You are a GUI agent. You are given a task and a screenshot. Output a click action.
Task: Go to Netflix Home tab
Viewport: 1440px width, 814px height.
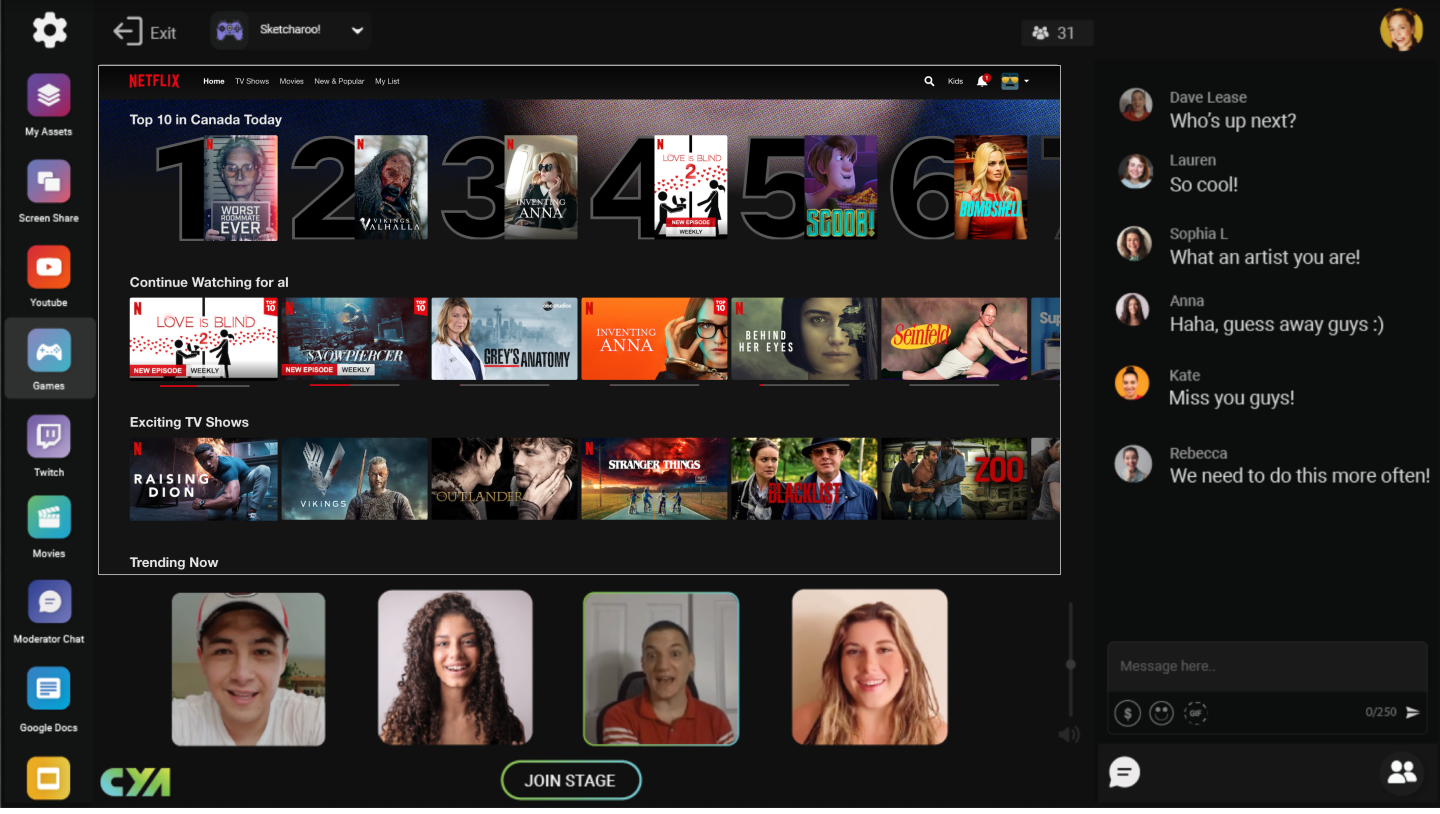click(x=214, y=81)
